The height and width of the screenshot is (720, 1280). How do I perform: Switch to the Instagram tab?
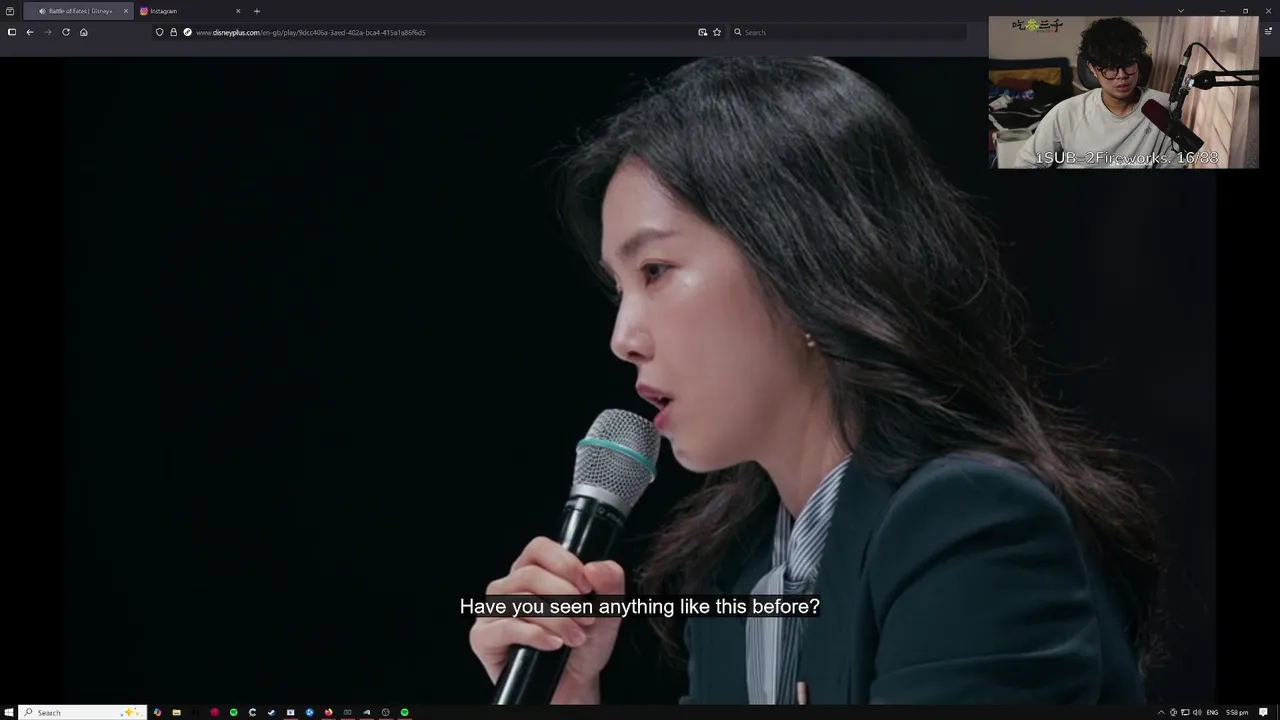click(x=190, y=11)
